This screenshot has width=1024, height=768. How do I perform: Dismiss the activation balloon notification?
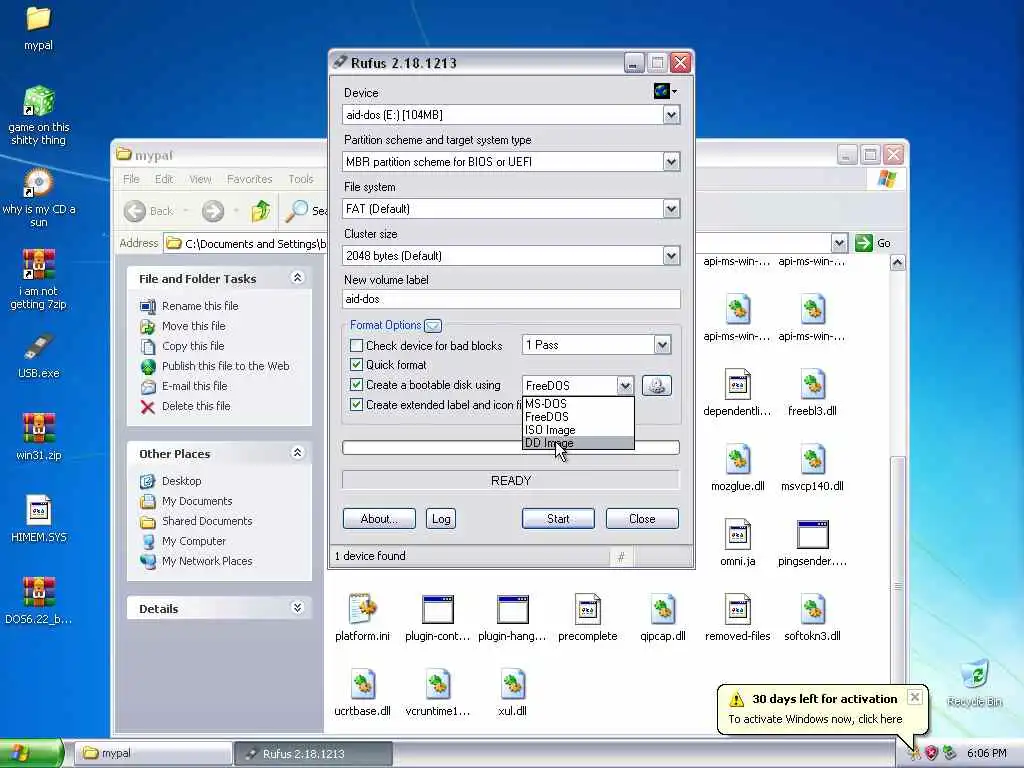click(x=915, y=697)
